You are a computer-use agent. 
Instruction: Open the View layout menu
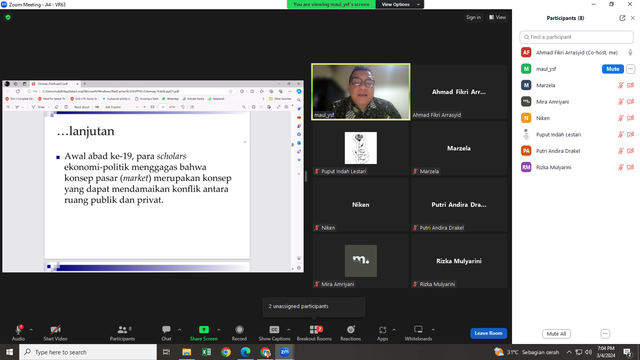[498, 17]
